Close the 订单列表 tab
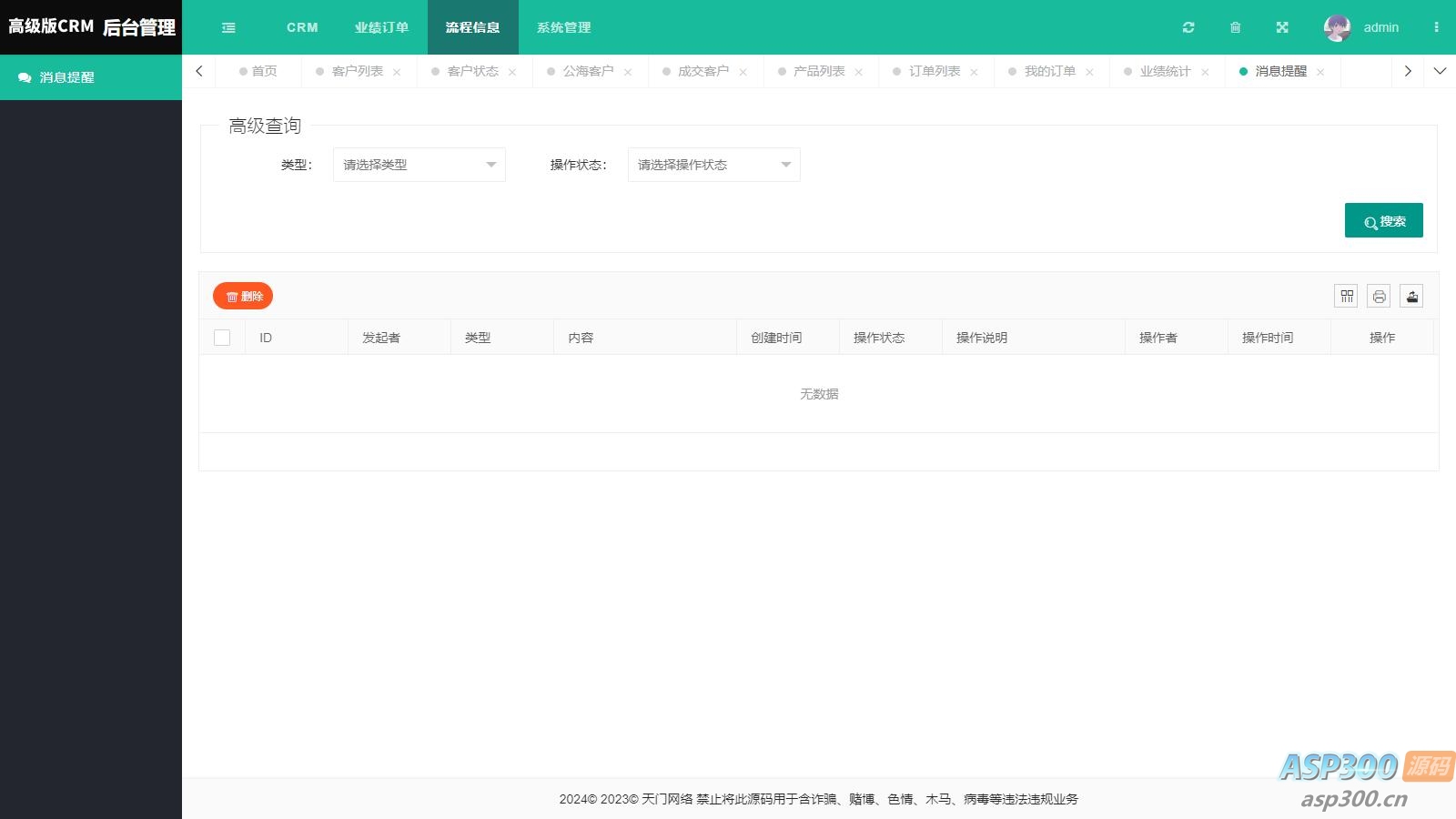This screenshot has height=819, width=1456. click(x=974, y=72)
